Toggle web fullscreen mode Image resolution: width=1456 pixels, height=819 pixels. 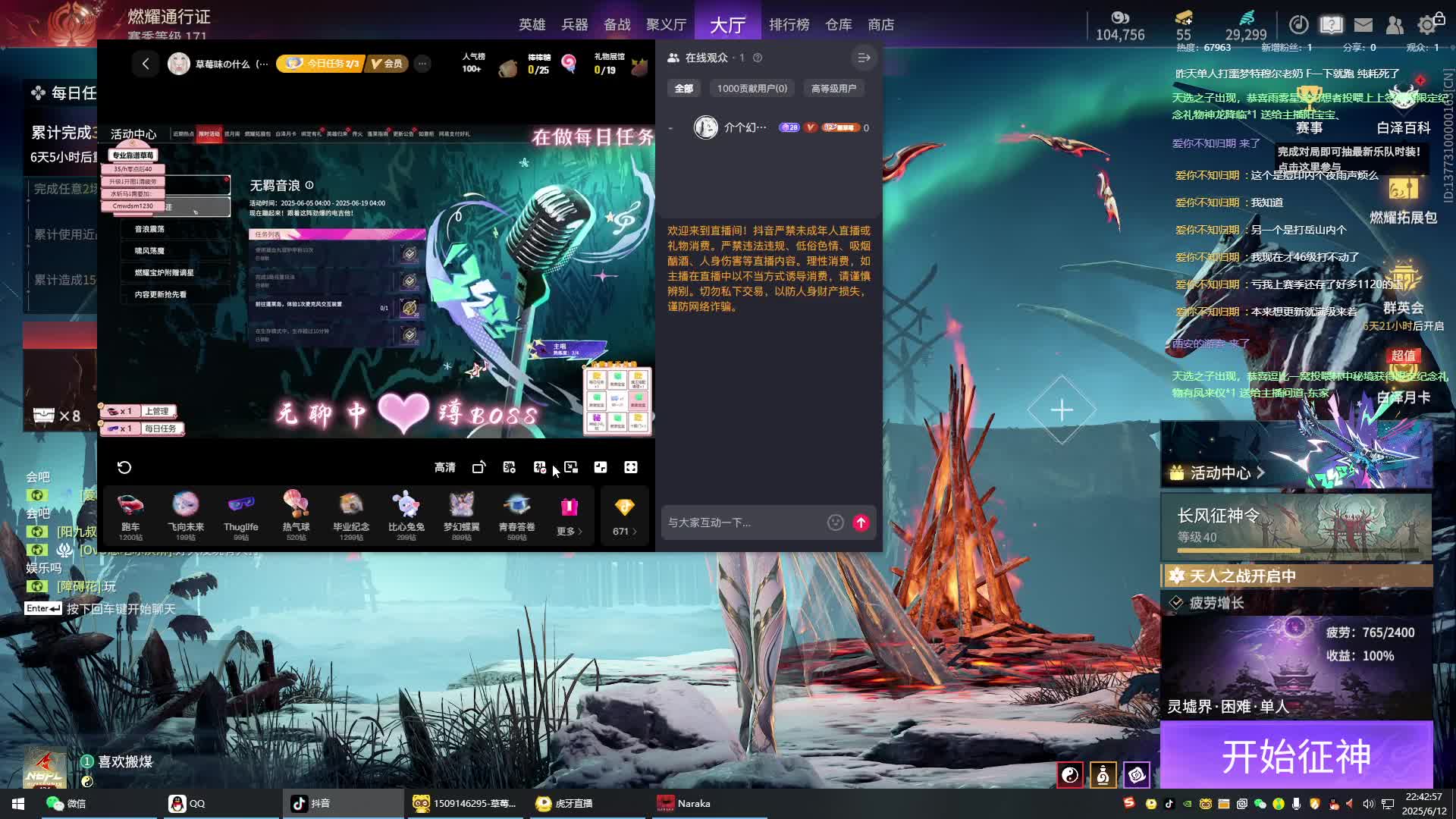(601, 467)
